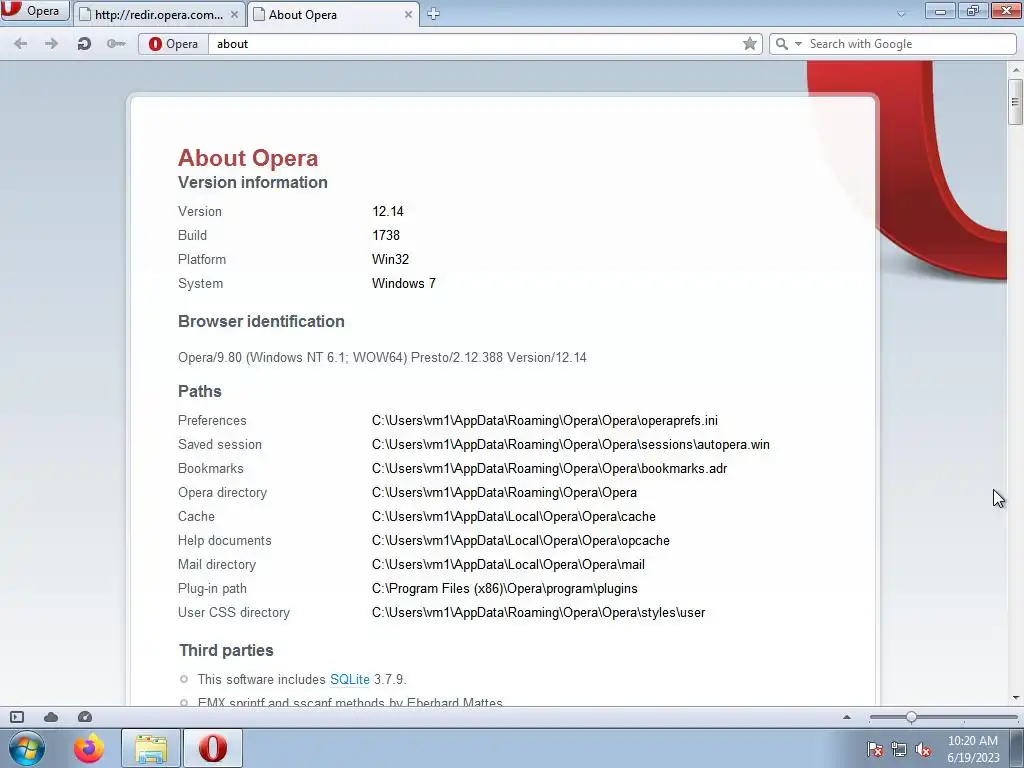Select the About Opera tab

tap(333, 14)
